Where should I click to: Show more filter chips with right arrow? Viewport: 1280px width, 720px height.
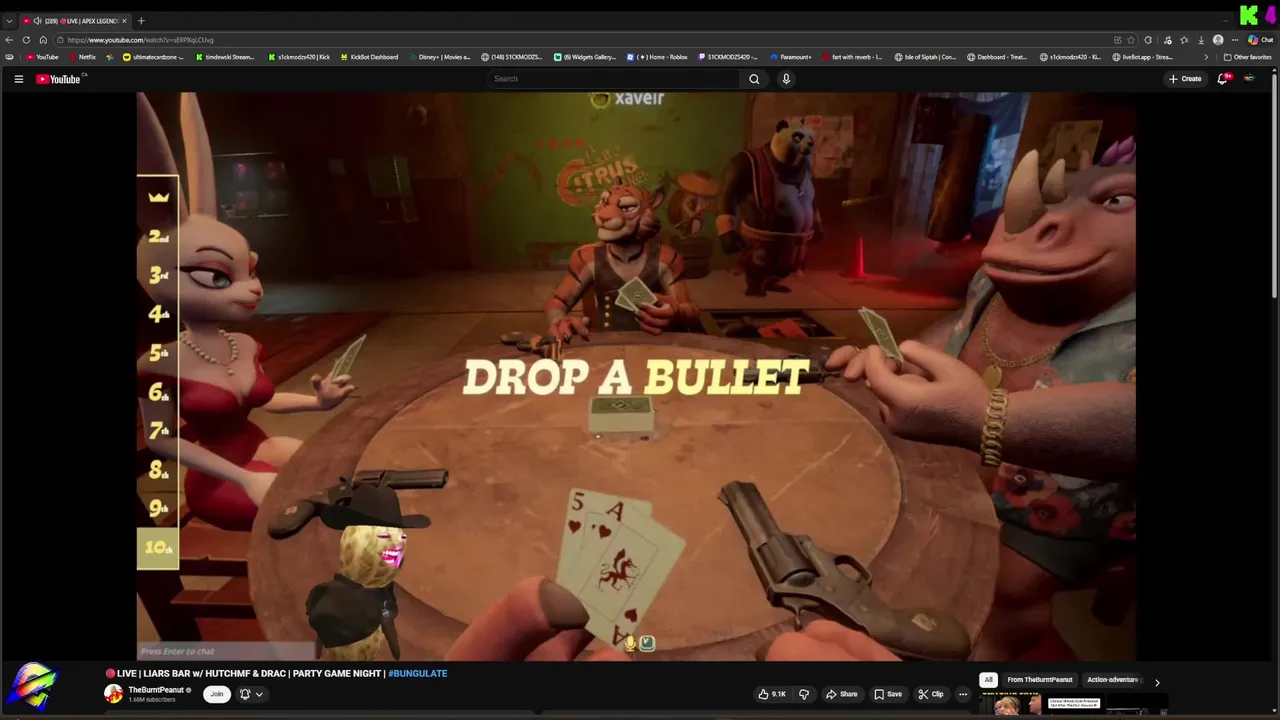tap(1157, 682)
